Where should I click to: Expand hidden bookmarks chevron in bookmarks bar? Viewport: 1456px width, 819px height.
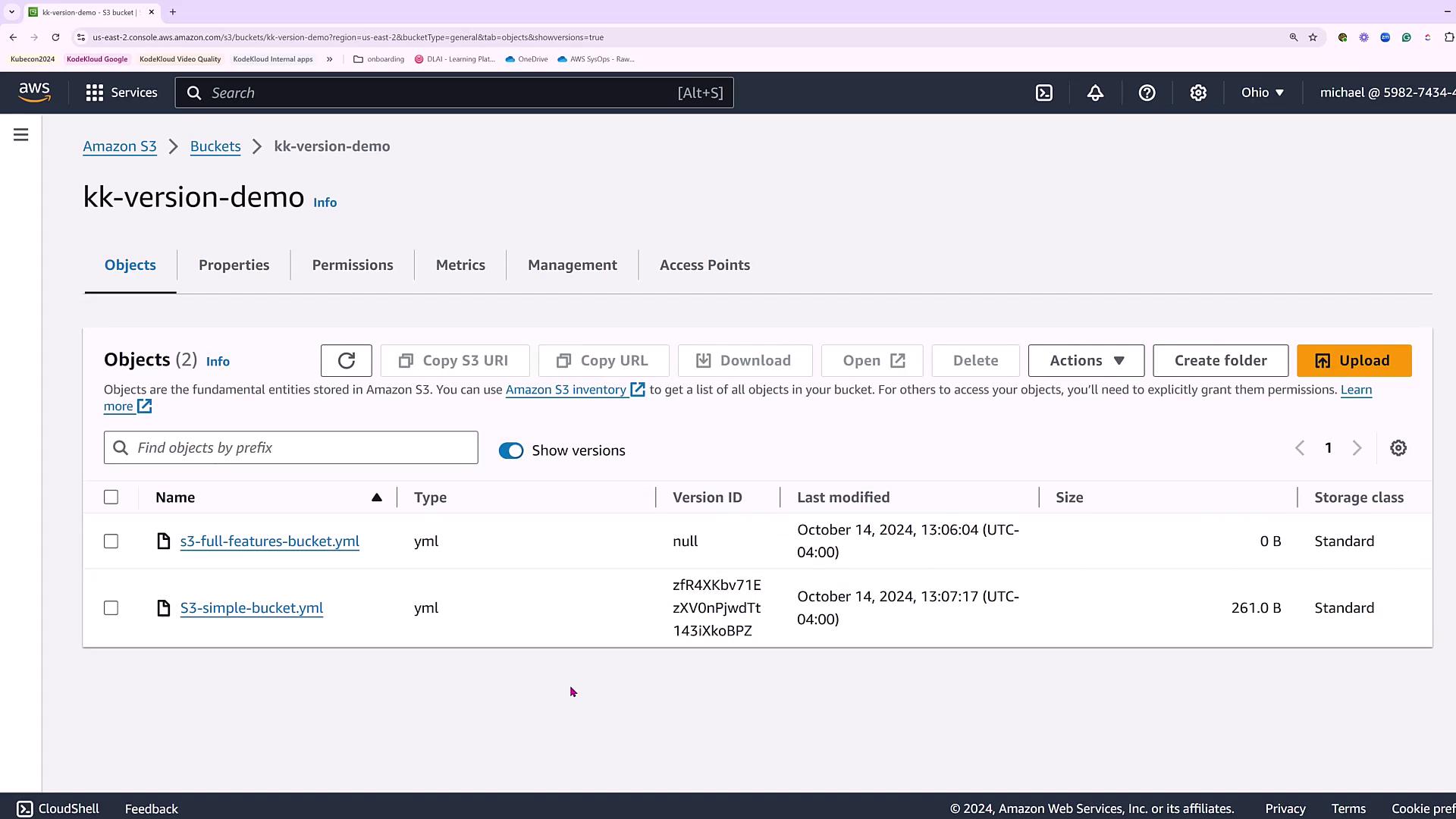pos(329,59)
